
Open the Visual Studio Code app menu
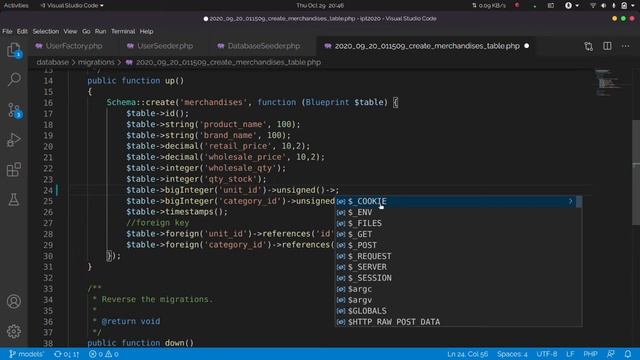[72, 5]
